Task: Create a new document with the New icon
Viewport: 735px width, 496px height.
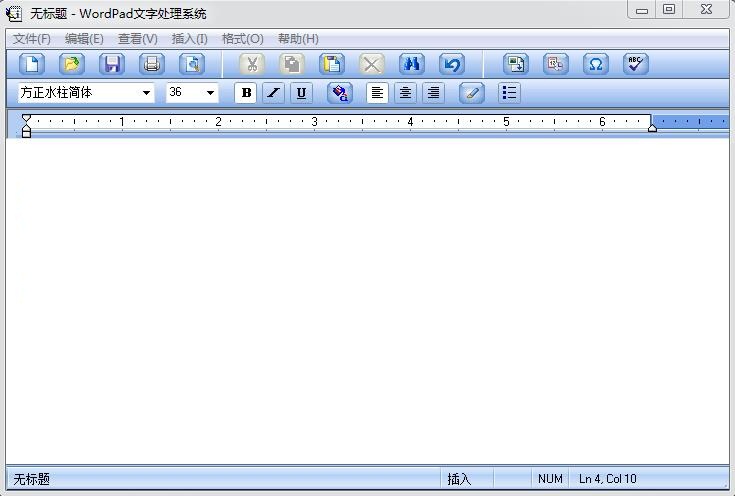Action: pyautogui.click(x=32, y=64)
